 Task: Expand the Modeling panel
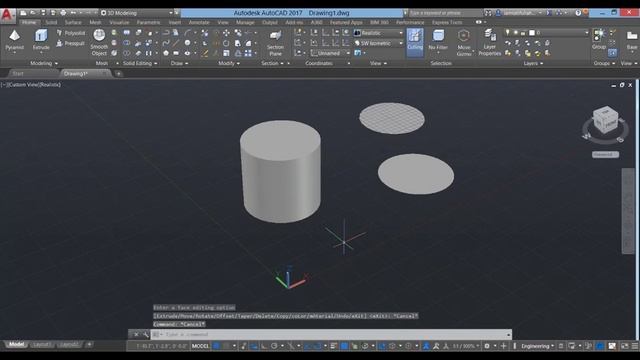(44, 63)
